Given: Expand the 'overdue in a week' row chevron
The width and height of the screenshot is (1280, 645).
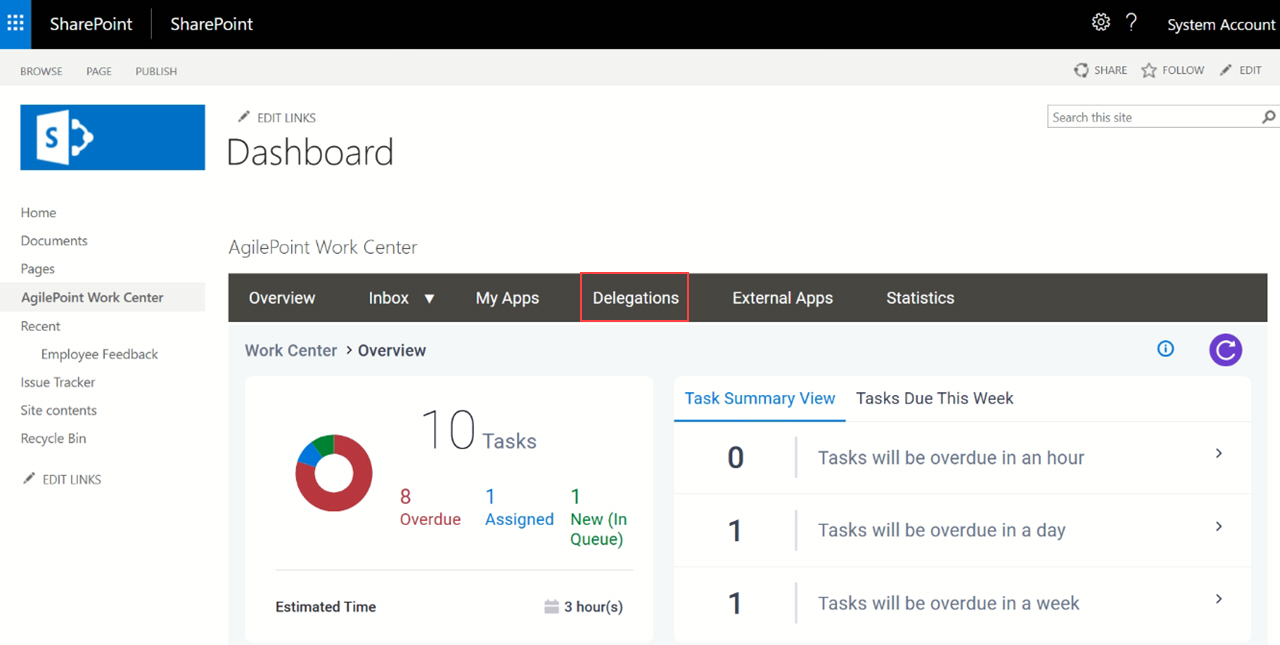Looking at the screenshot, I should [x=1218, y=599].
